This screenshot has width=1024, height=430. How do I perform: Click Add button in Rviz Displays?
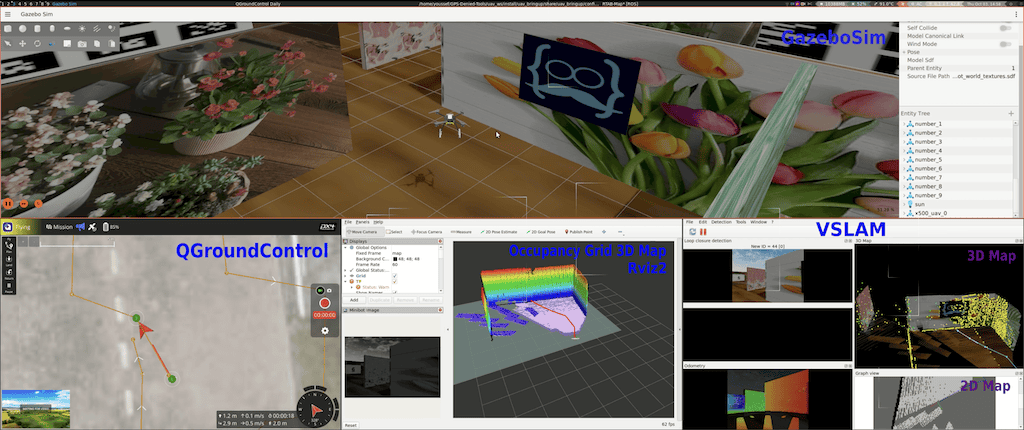click(354, 300)
